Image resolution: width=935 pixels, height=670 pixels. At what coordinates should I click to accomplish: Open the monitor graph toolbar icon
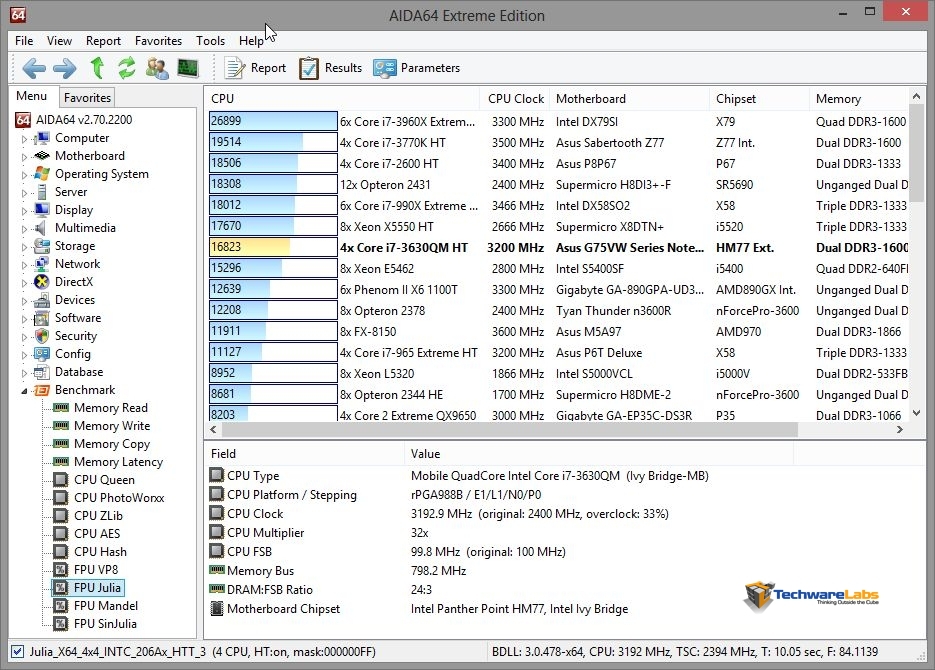click(x=188, y=68)
